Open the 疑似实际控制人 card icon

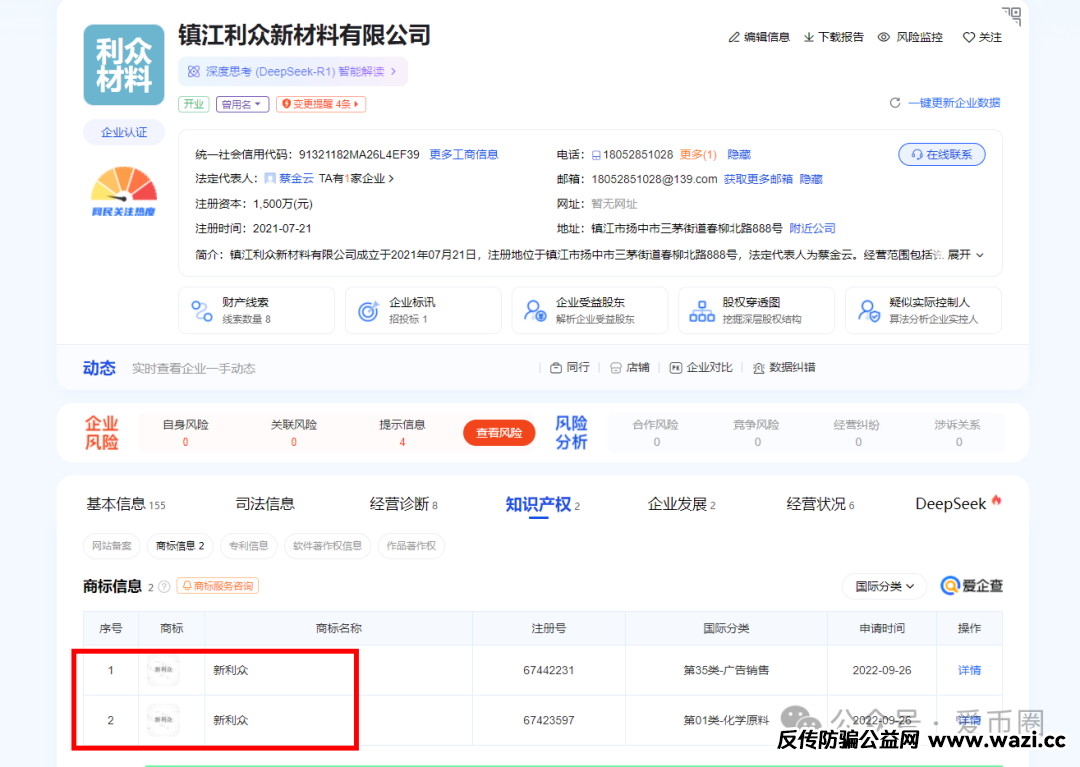[x=869, y=311]
